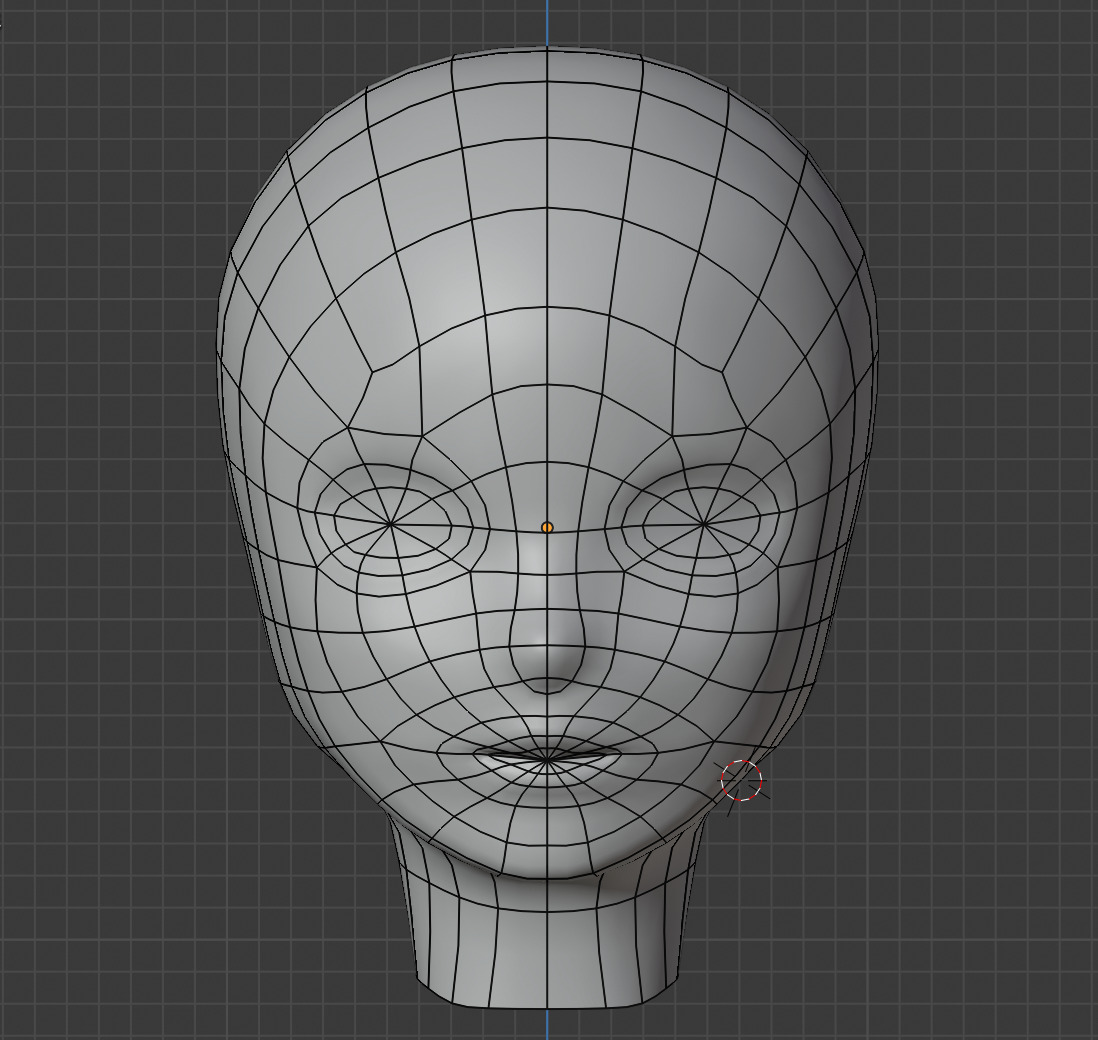Click the orange object origin dot
The width and height of the screenshot is (1098, 1040).
(547, 527)
